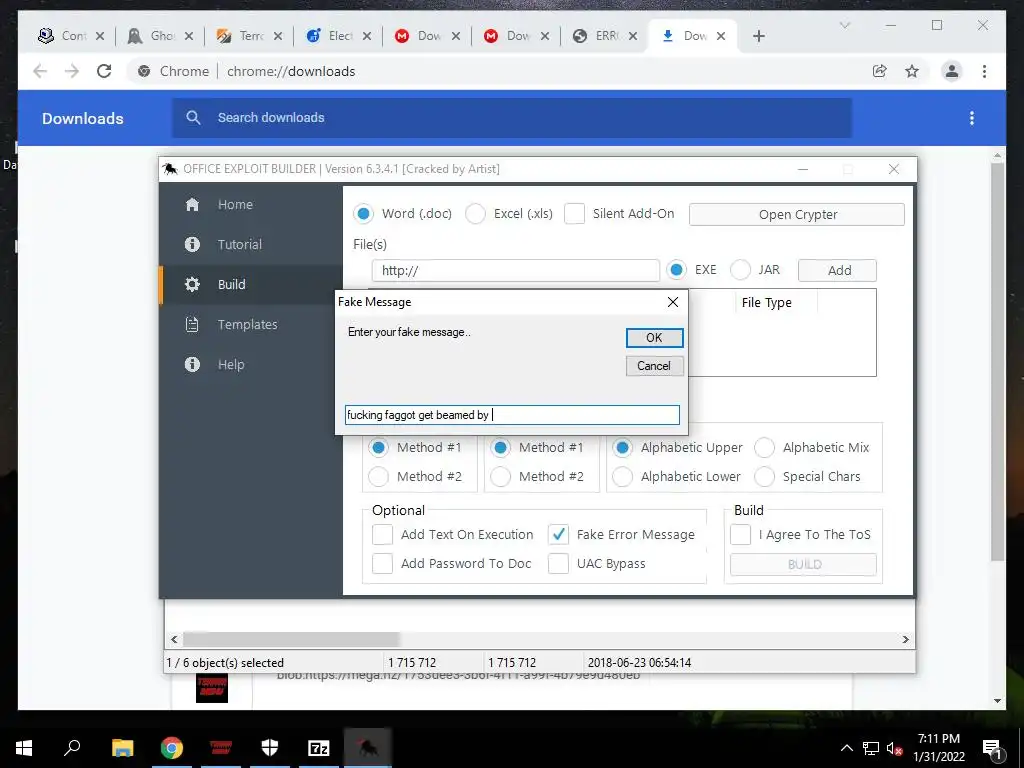
Task: Click the Add file button
Action: pos(837,270)
